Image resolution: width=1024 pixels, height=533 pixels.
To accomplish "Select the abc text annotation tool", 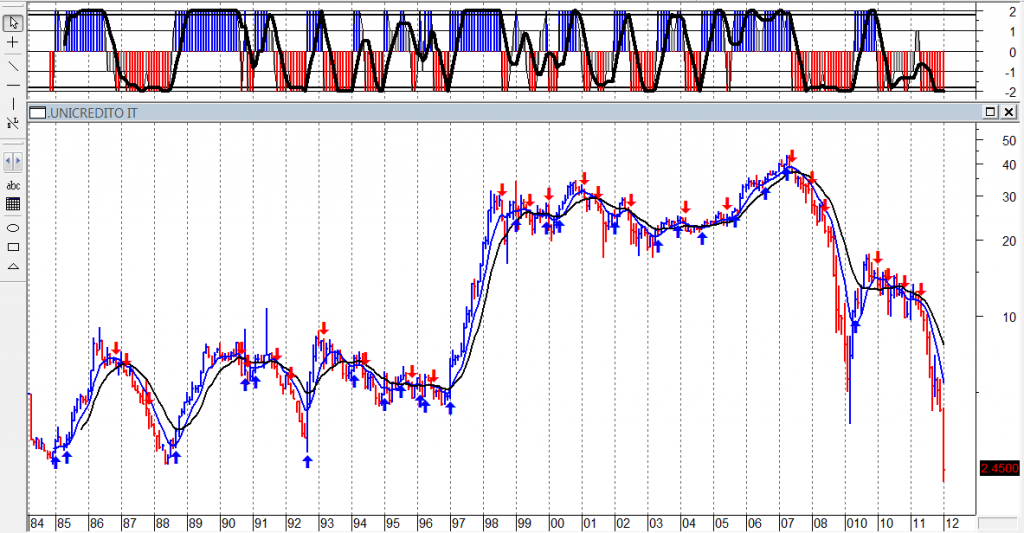I will pos(13,186).
